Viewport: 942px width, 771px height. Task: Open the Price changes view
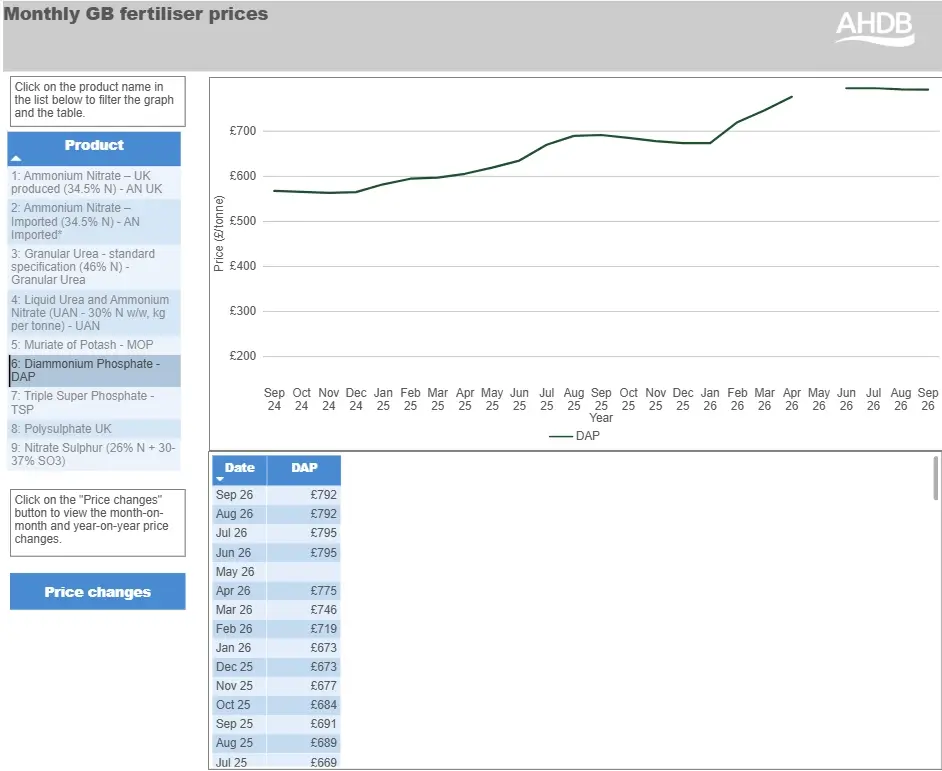tap(97, 592)
